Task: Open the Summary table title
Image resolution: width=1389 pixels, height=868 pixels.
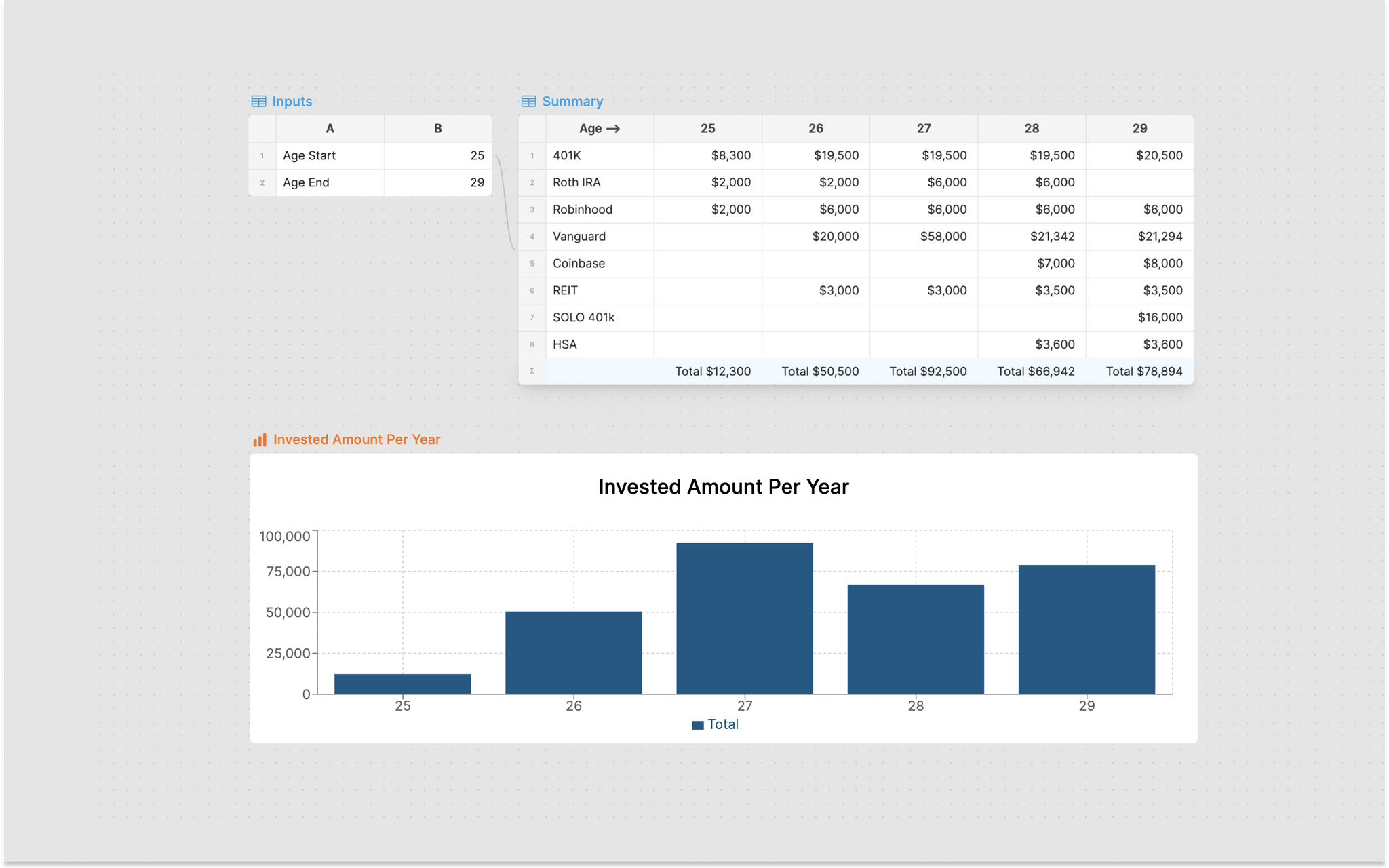Action: click(x=572, y=102)
